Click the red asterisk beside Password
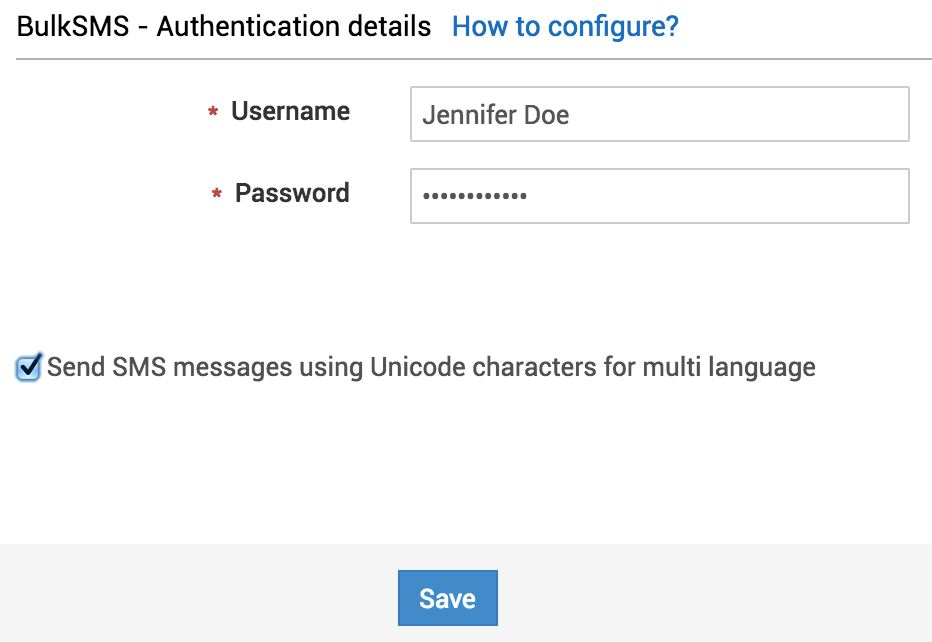Viewport: 932px width, 642px height. (x=217, y=196)
